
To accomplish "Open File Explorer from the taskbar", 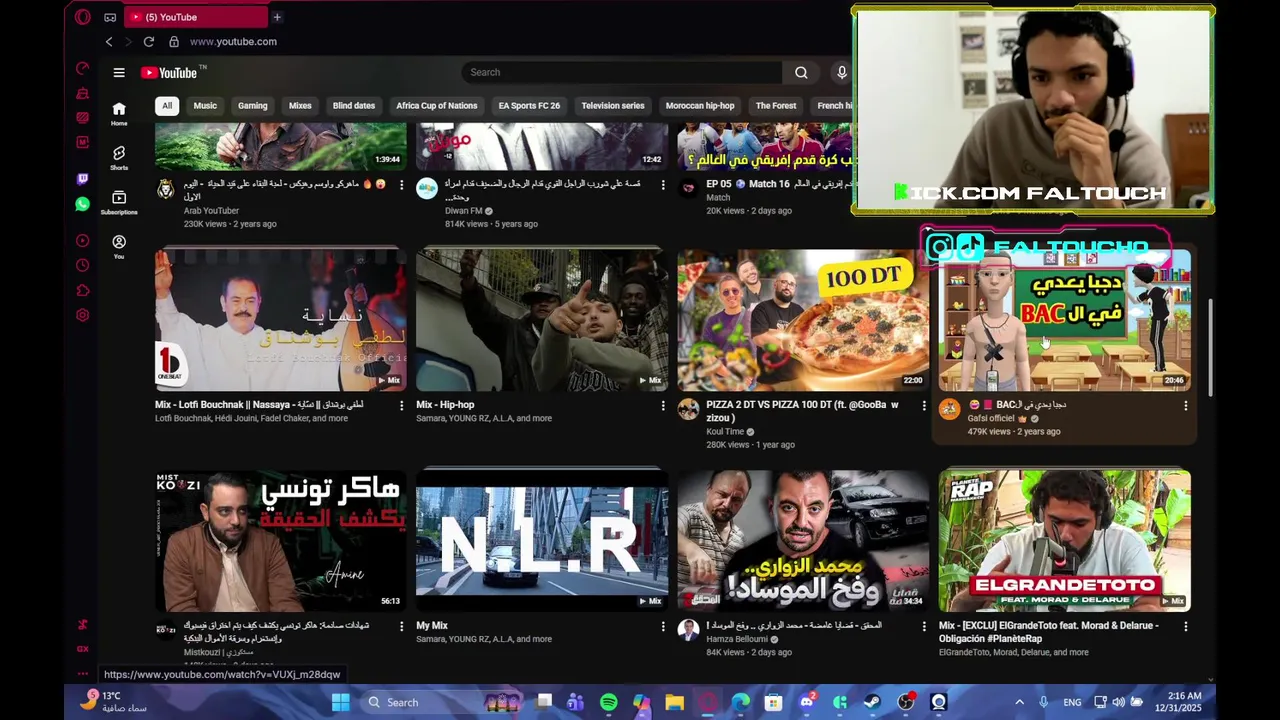I will click(x=675, y=702).
